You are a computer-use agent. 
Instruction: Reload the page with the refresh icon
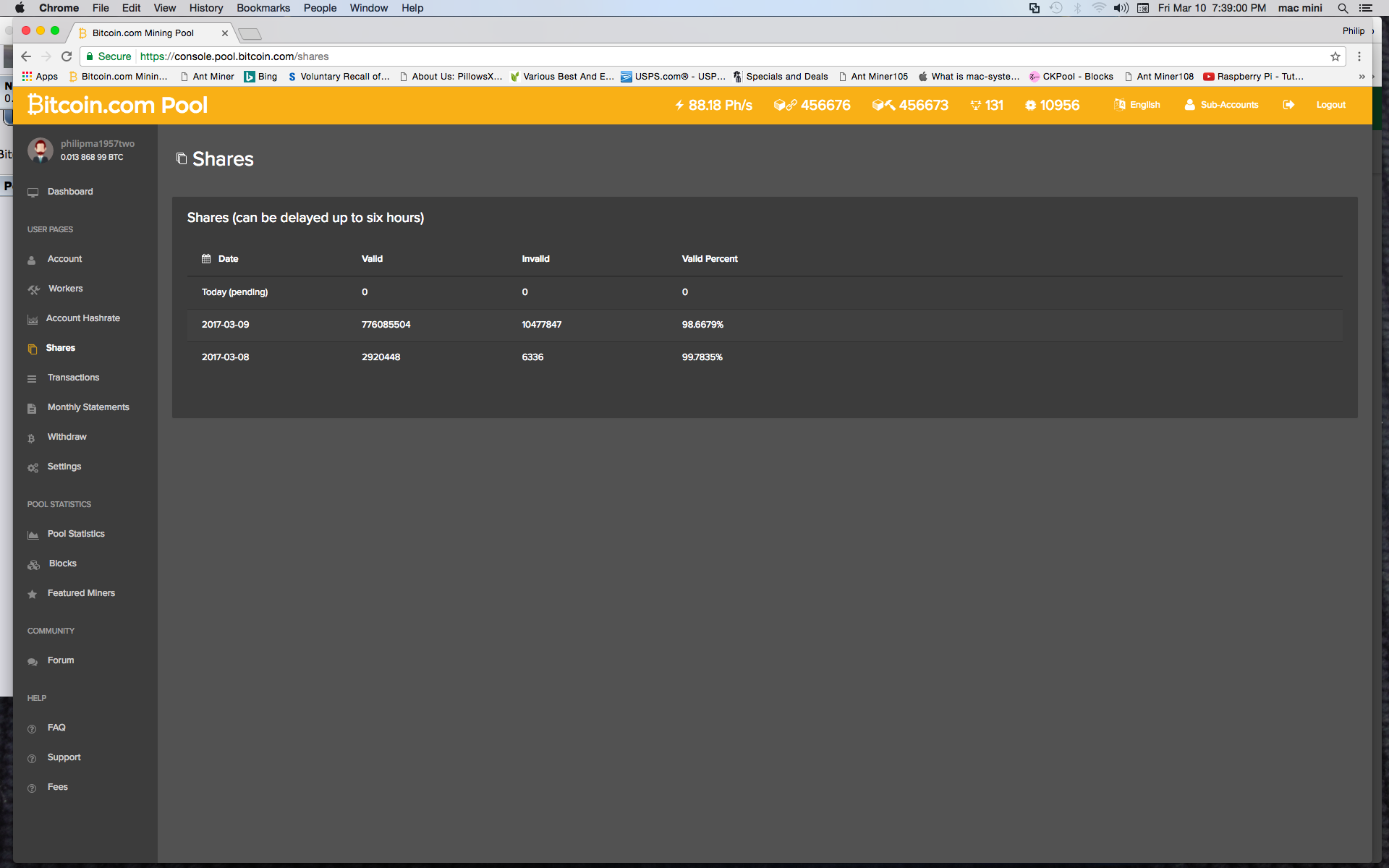pyautogui.click(x=67, y=56)
